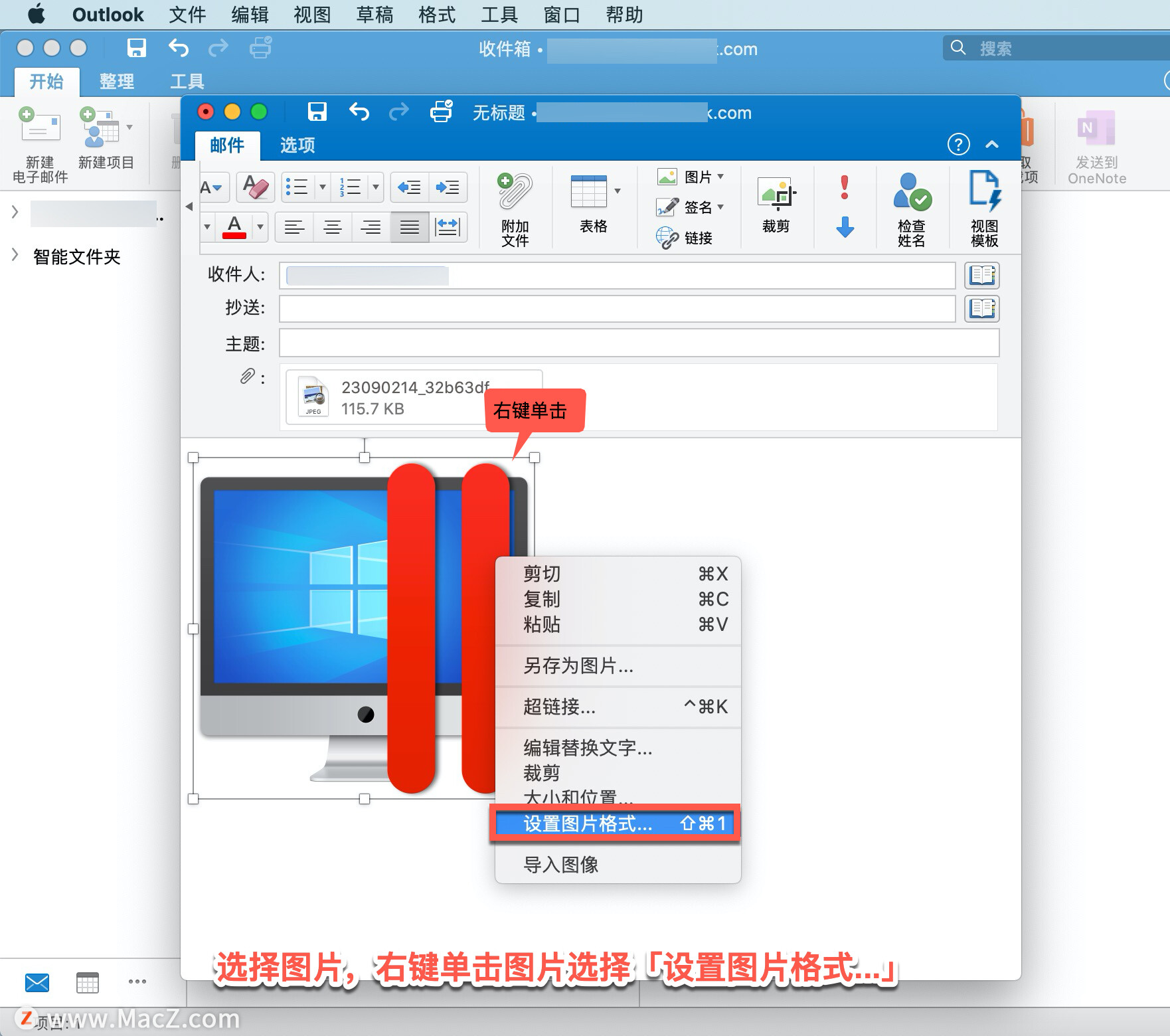Image resolution: width=1170 pixels, height=1036 pixels.
Task: Click the clear formatting eraser icon
Action: pos(256,187)
